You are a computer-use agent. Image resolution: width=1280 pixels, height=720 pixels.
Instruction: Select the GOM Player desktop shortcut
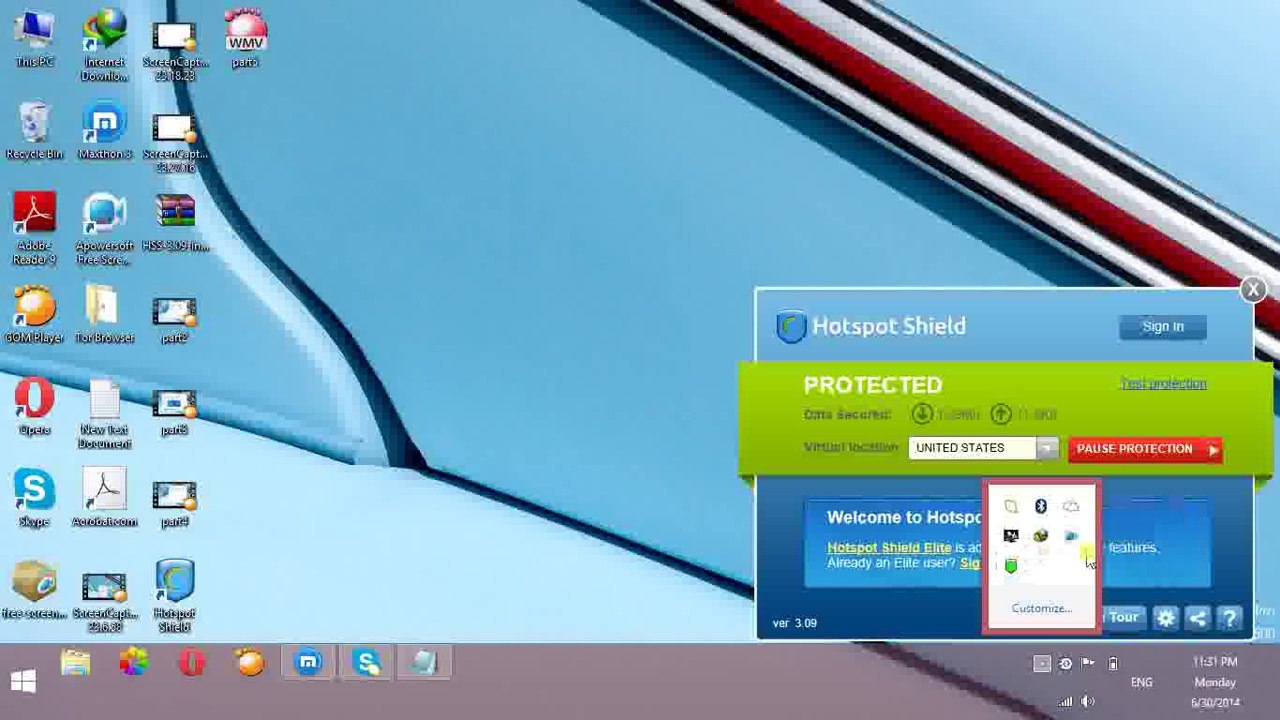(x=34, y=315)
